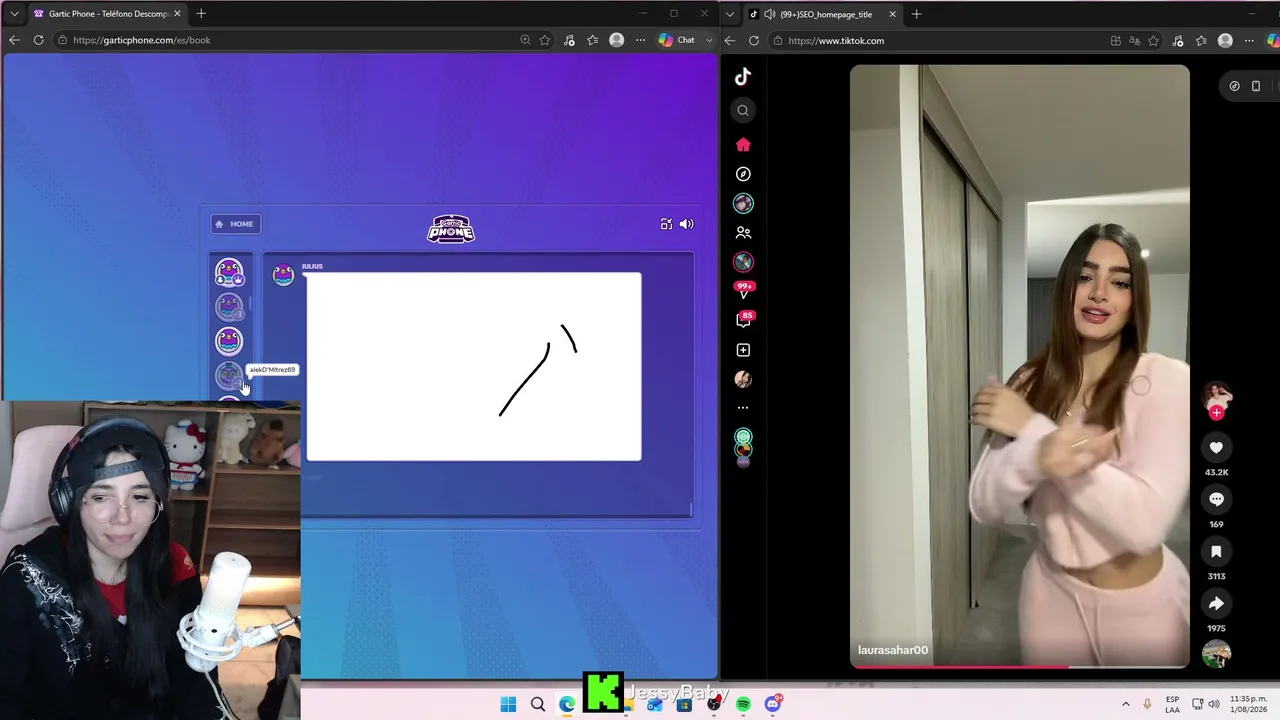Open the TikTok Friends page
Screen dimensions: 1280x720
[x=743, y=232]
